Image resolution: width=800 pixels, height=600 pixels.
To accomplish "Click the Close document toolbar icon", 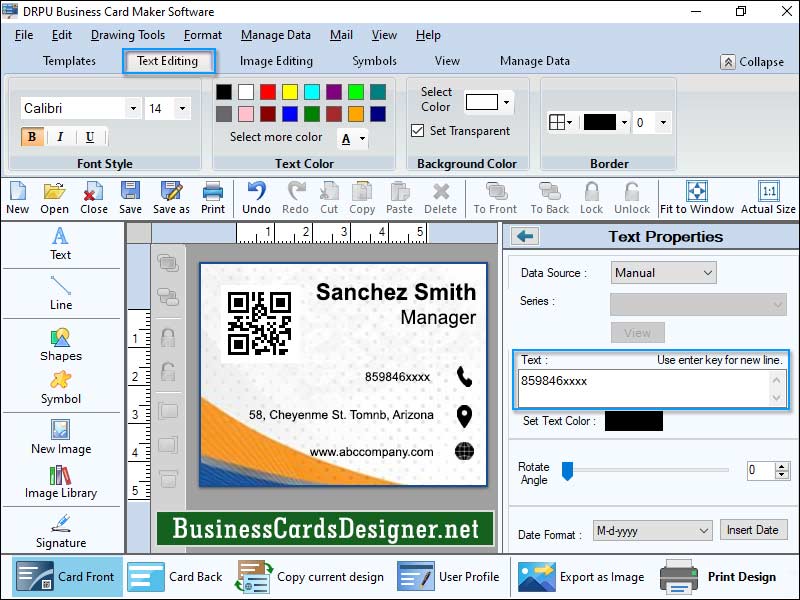I will (x=94, y=198).
